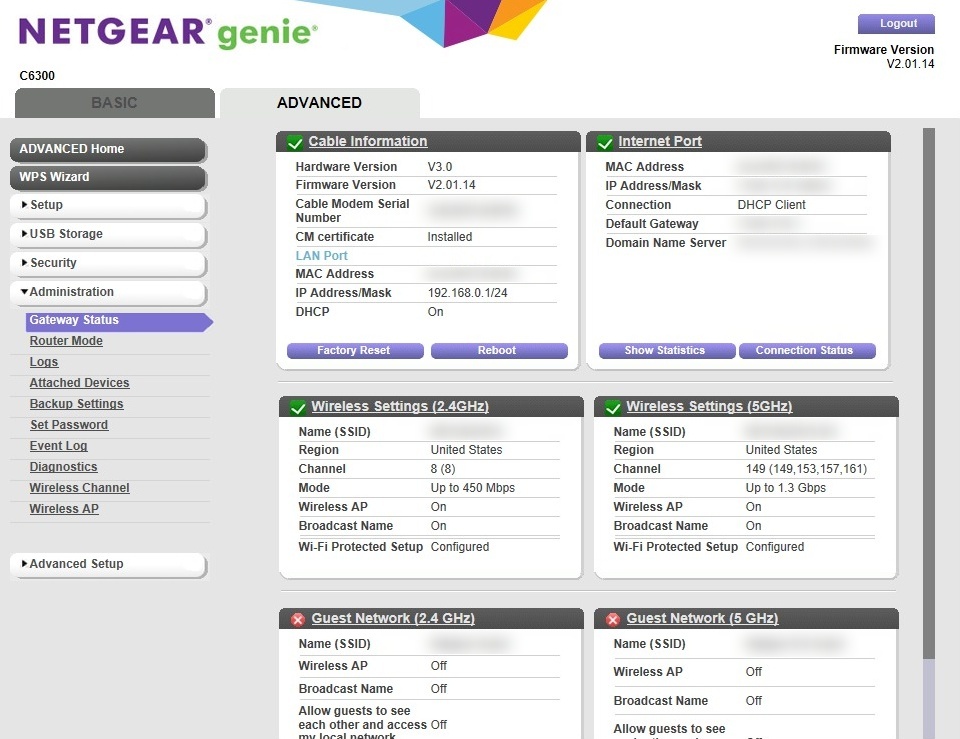The image size is (960, 739).
Task: Click green check icon for Wireless Settings (5GHz)
Action: (613, 407)
